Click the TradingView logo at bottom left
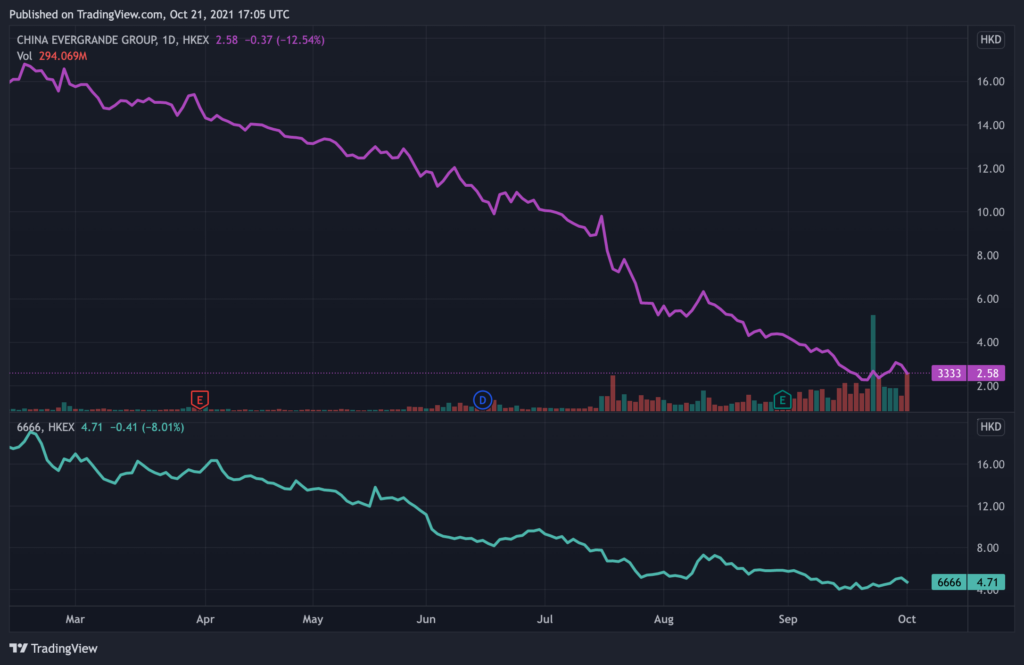1024x665 pixels. point(54,648)
